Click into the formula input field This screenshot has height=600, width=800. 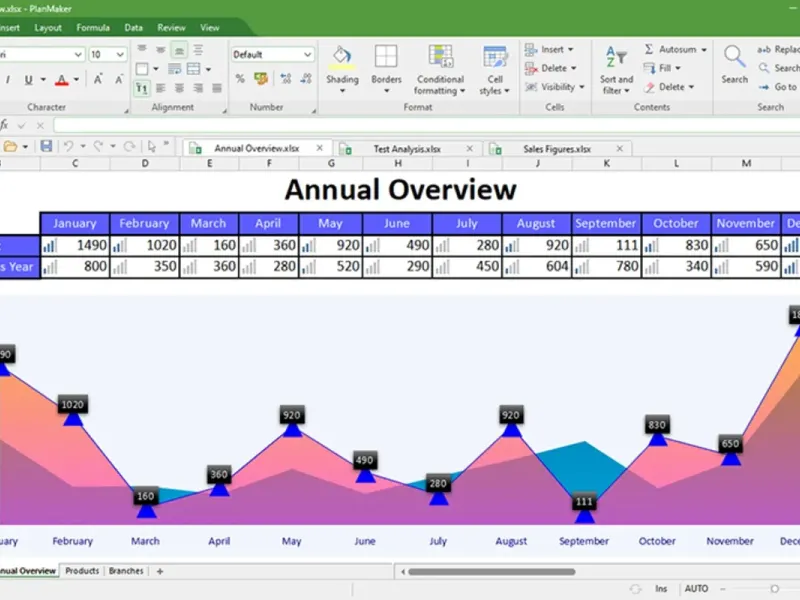point(426,125)
